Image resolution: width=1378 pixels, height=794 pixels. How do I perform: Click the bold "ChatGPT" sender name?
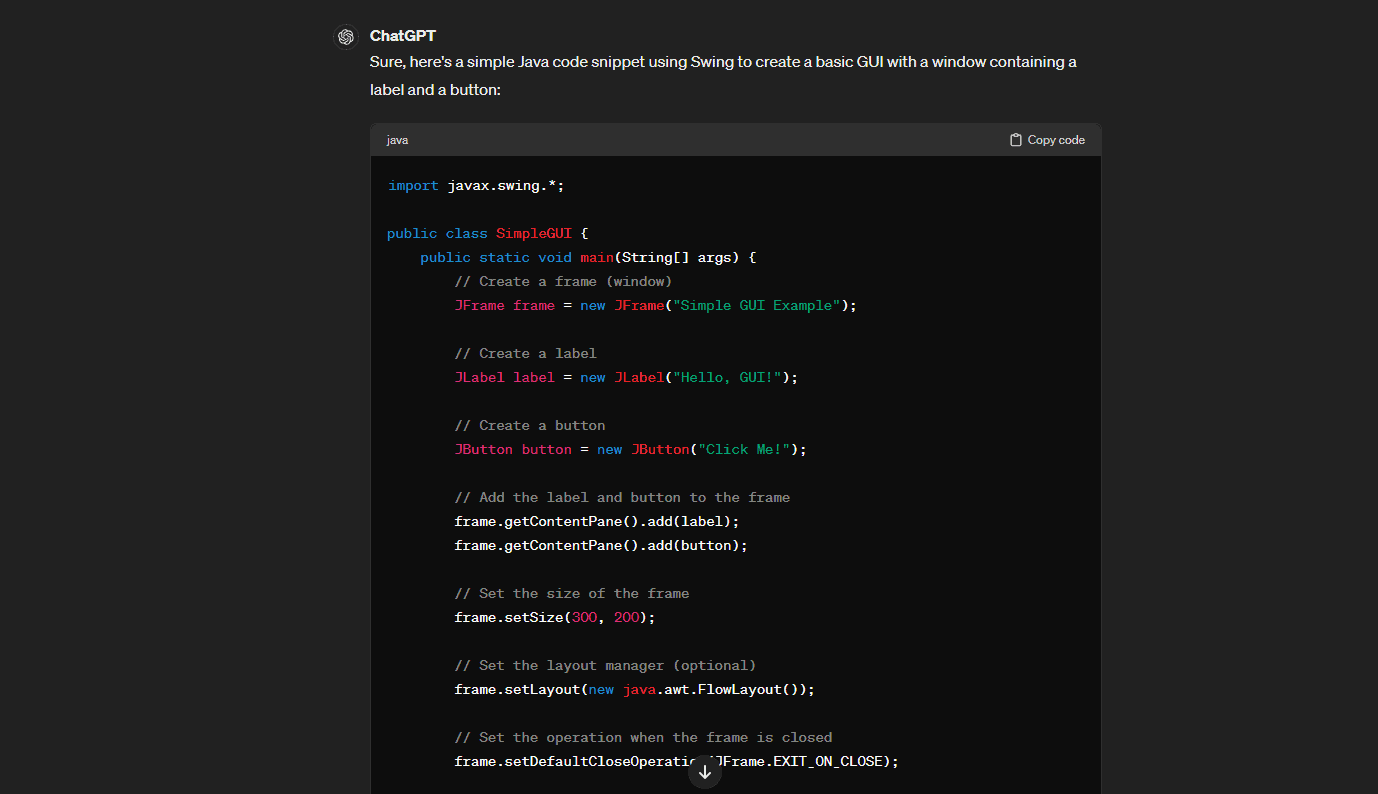(x=402, y=36)
